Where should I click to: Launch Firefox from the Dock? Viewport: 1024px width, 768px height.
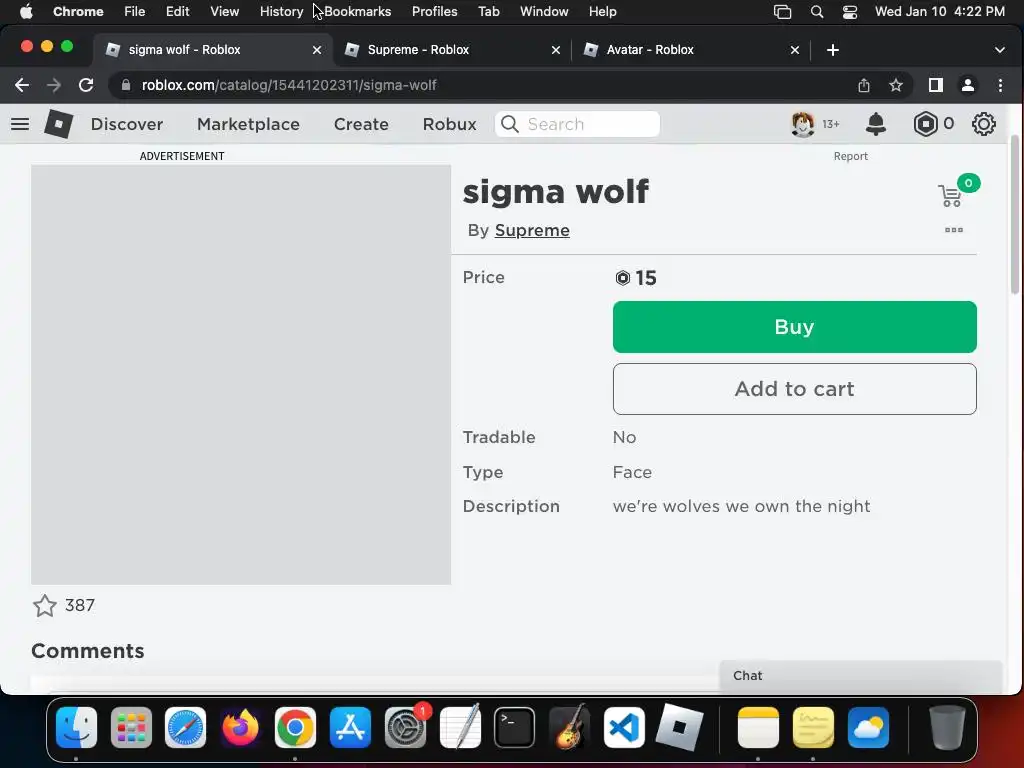[240, 727]
